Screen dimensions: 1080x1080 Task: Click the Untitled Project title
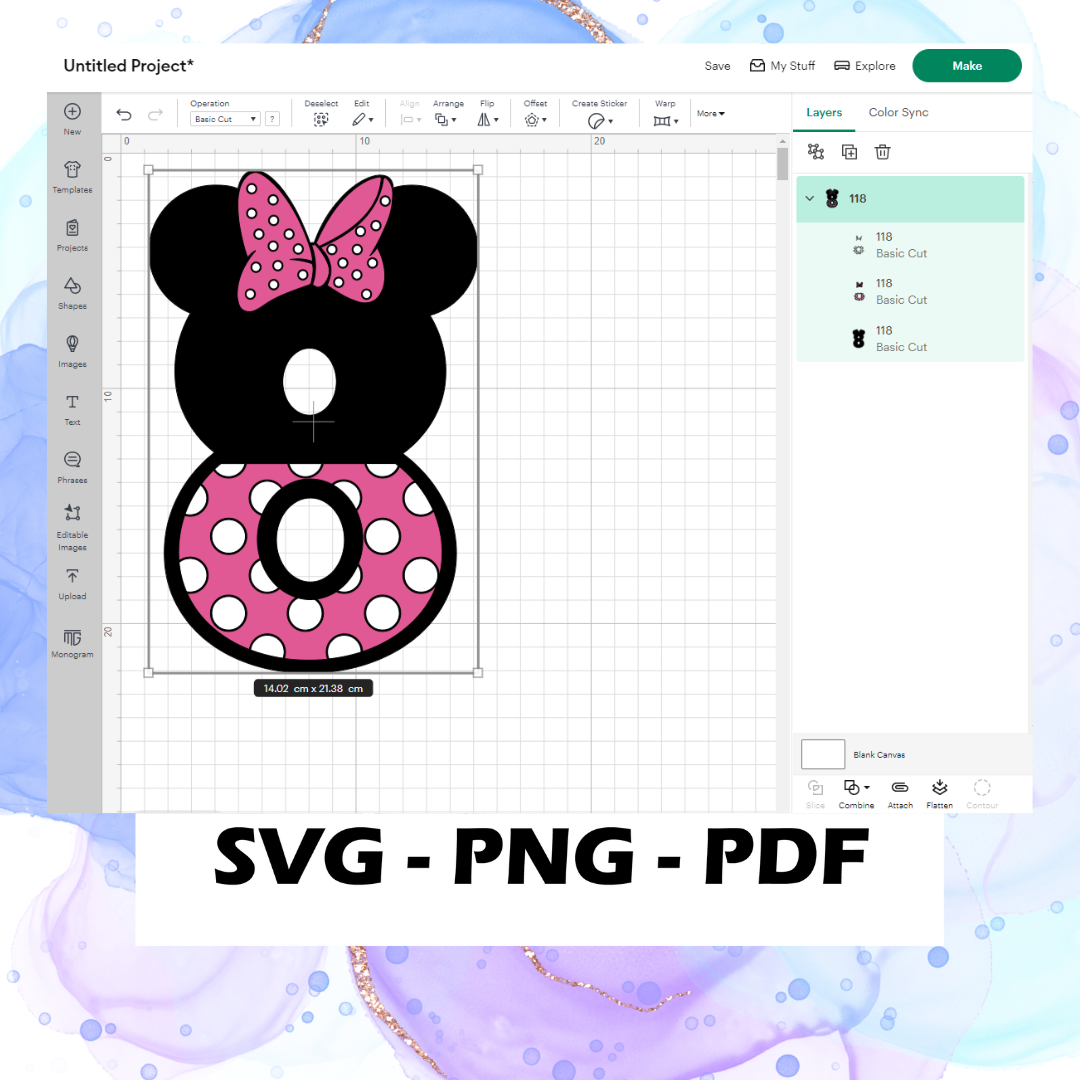click(128, 65)
